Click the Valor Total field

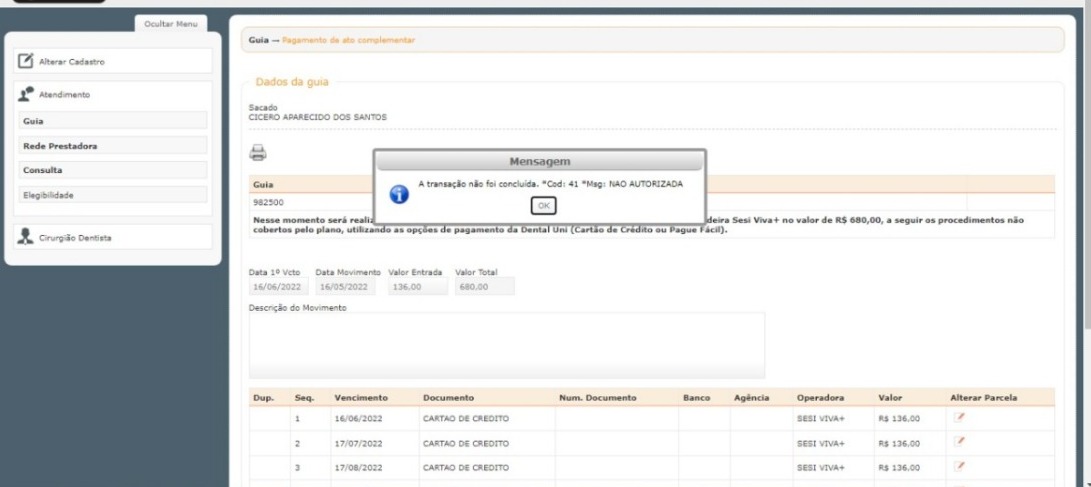point(484,287)
